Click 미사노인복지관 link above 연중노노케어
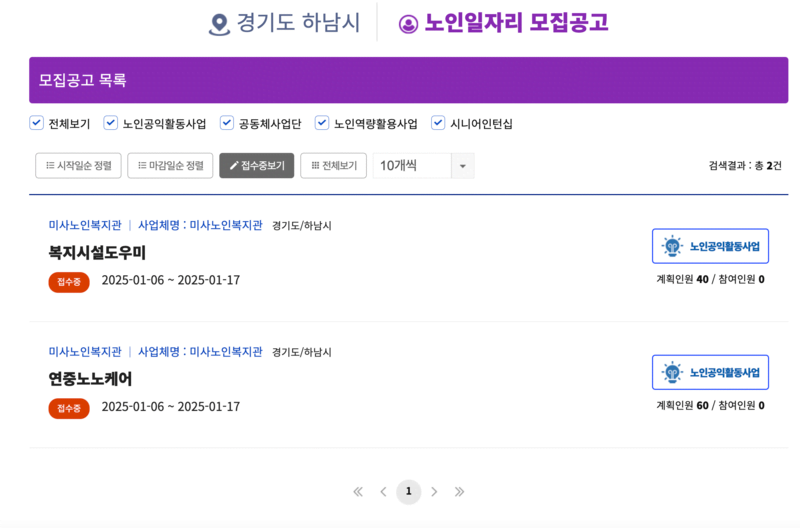The image size is (800, 528). coord(85,351)
